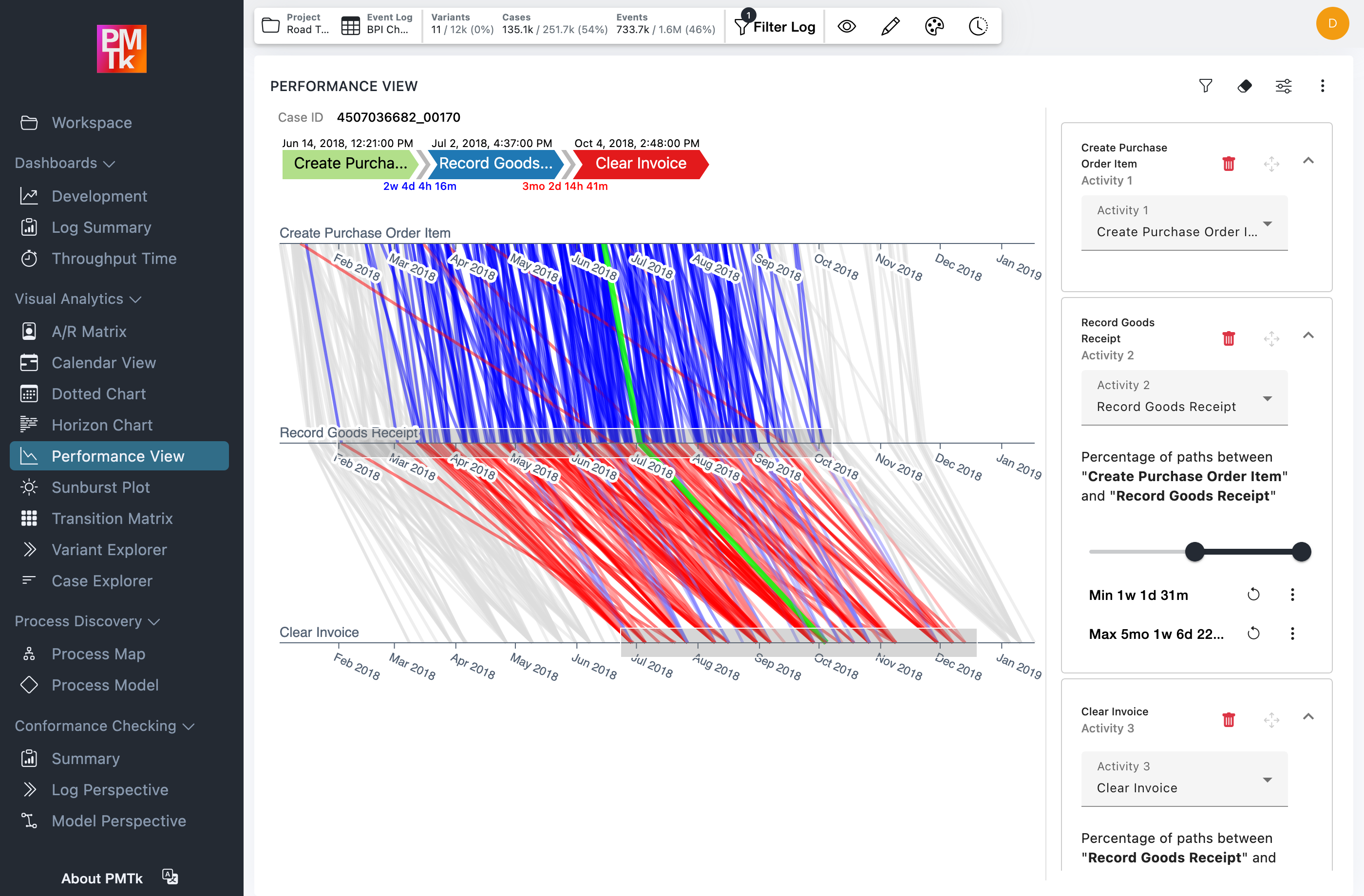Open the clock icon for time settings

point(978,26)
